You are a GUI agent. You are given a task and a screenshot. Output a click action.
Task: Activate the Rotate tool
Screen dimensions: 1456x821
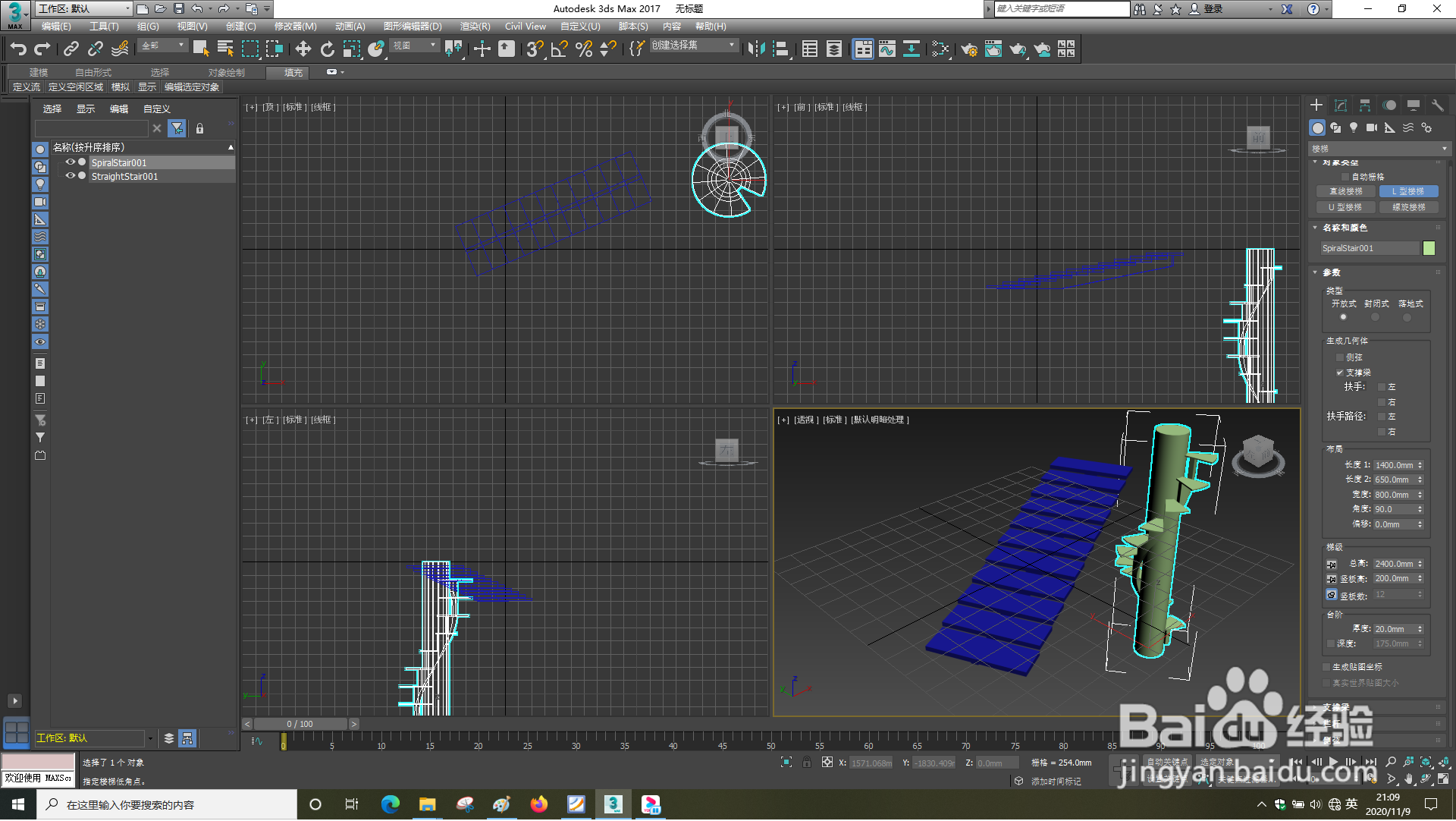click(x=327, y=49)
